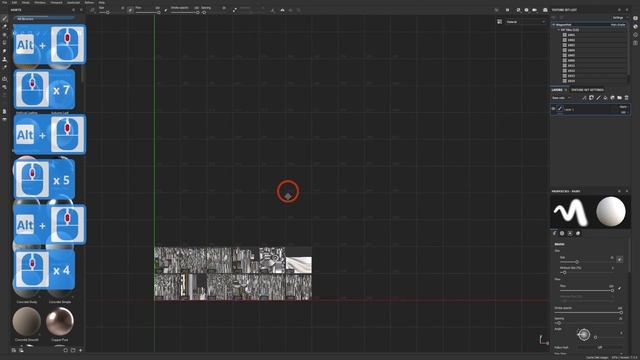Click the add asset plus icon in Assets panel
Screen dimensions: 640x360
[80, 350]
